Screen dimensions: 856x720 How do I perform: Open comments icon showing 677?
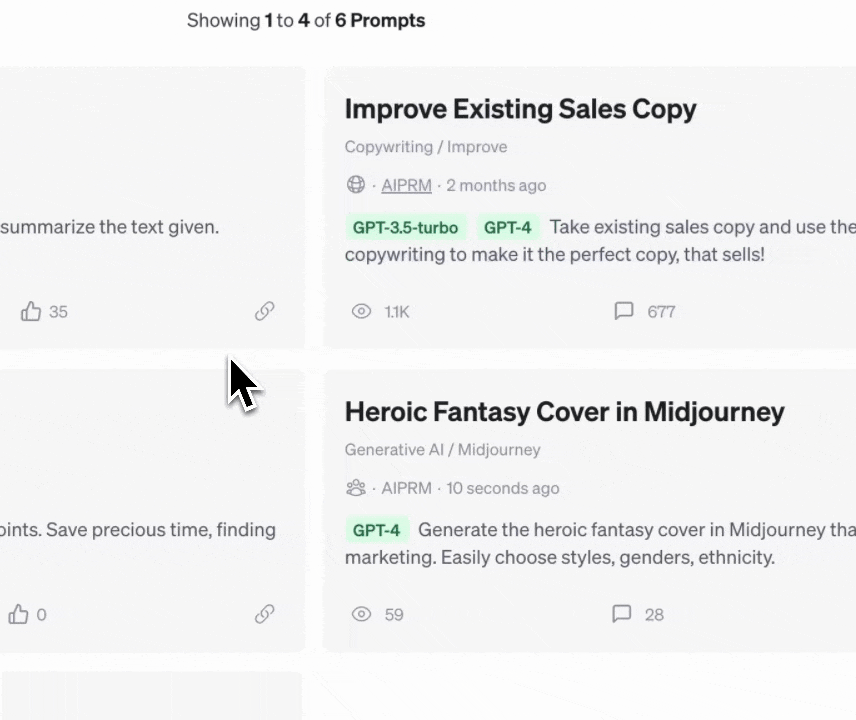pos(624,311)
